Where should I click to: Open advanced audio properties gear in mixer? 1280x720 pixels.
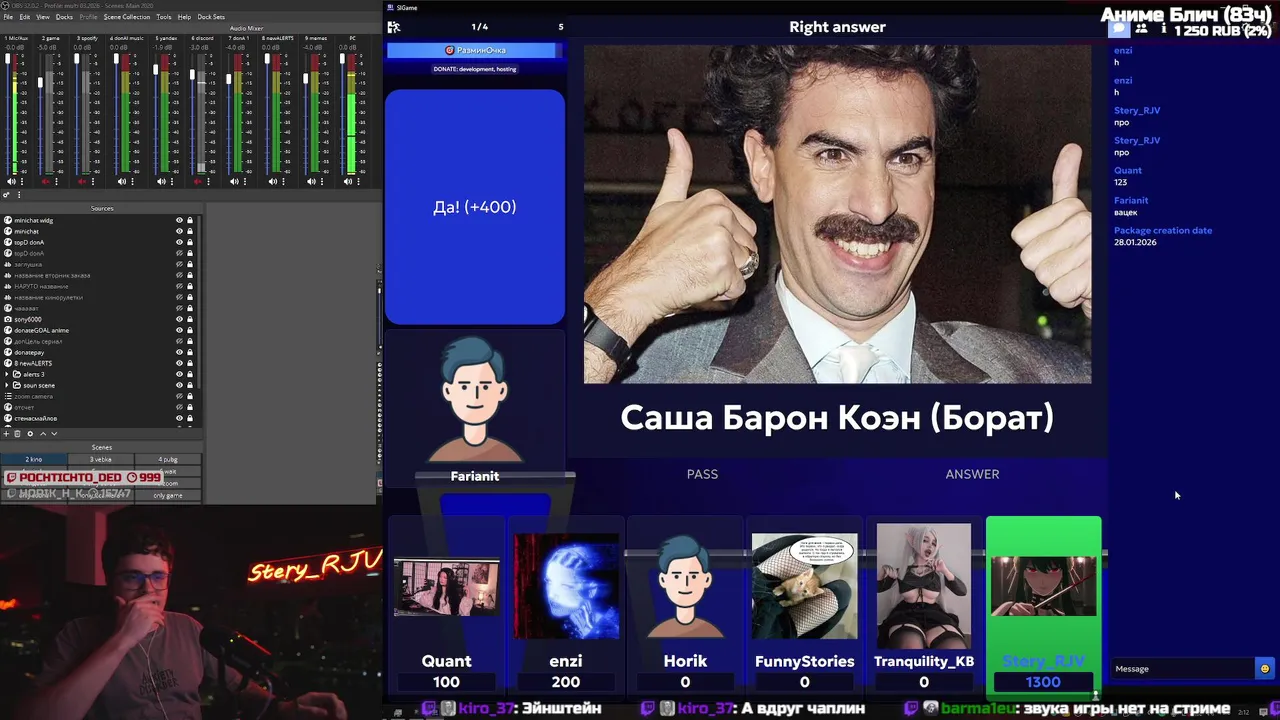[8, 195]
